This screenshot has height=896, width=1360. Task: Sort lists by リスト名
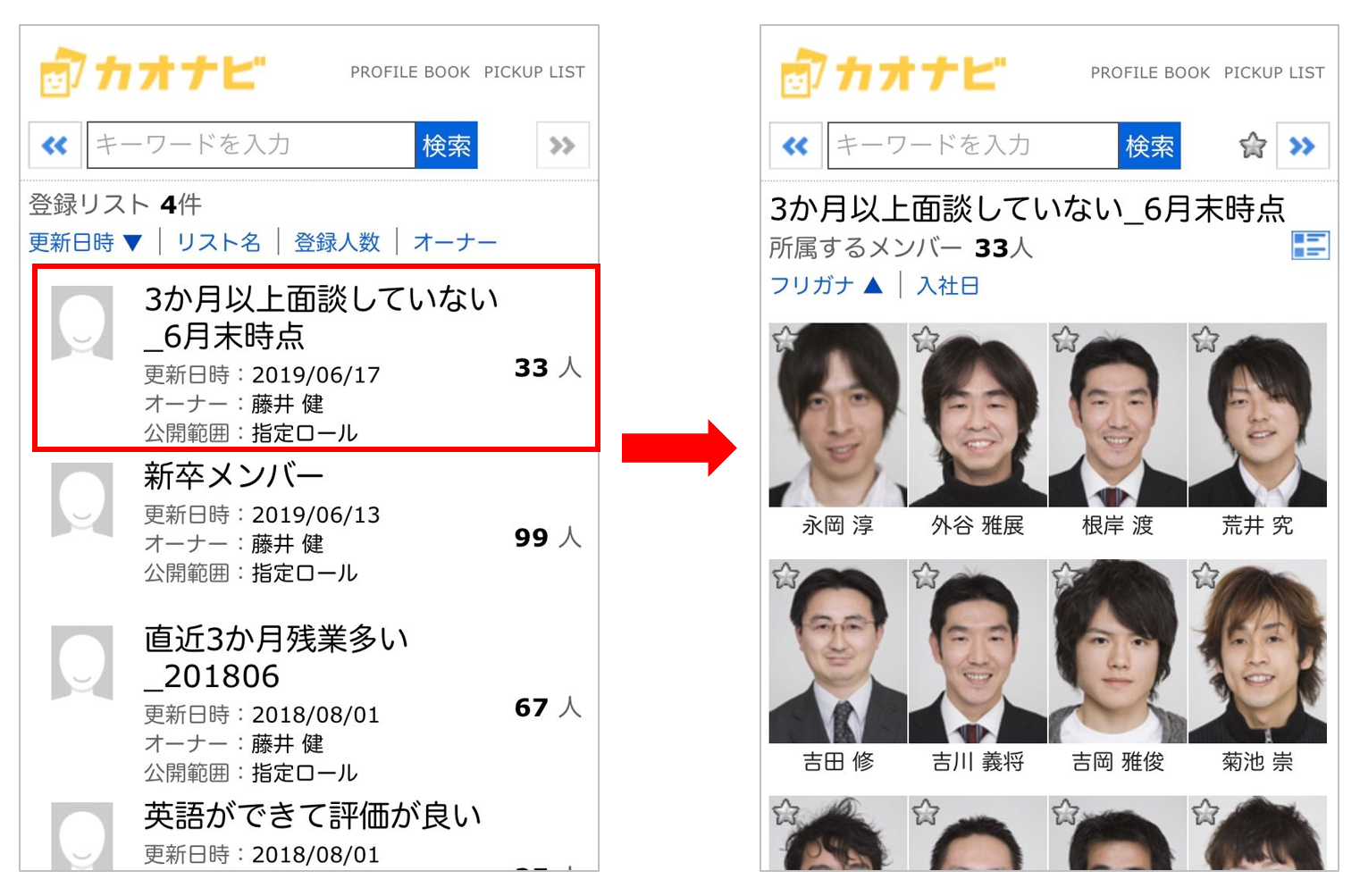coord(219,242)
